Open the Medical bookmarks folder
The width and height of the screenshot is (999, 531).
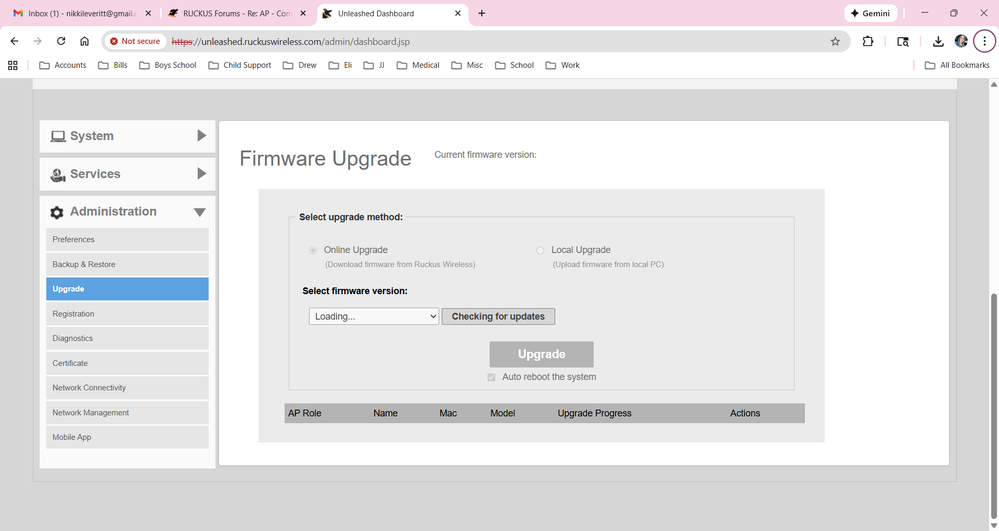pyautogui.click(x=418, y=65)
